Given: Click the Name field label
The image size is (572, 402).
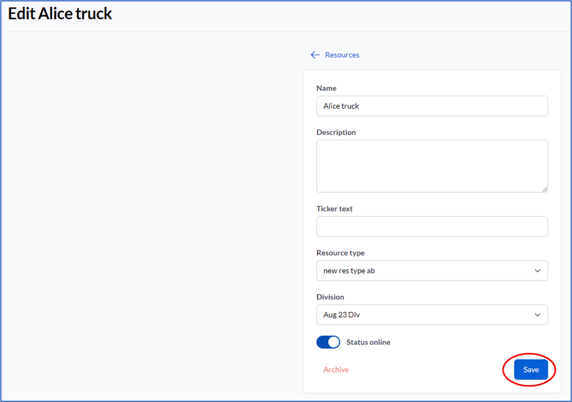Looking at the screenshot, I should (x=326, y=88).
